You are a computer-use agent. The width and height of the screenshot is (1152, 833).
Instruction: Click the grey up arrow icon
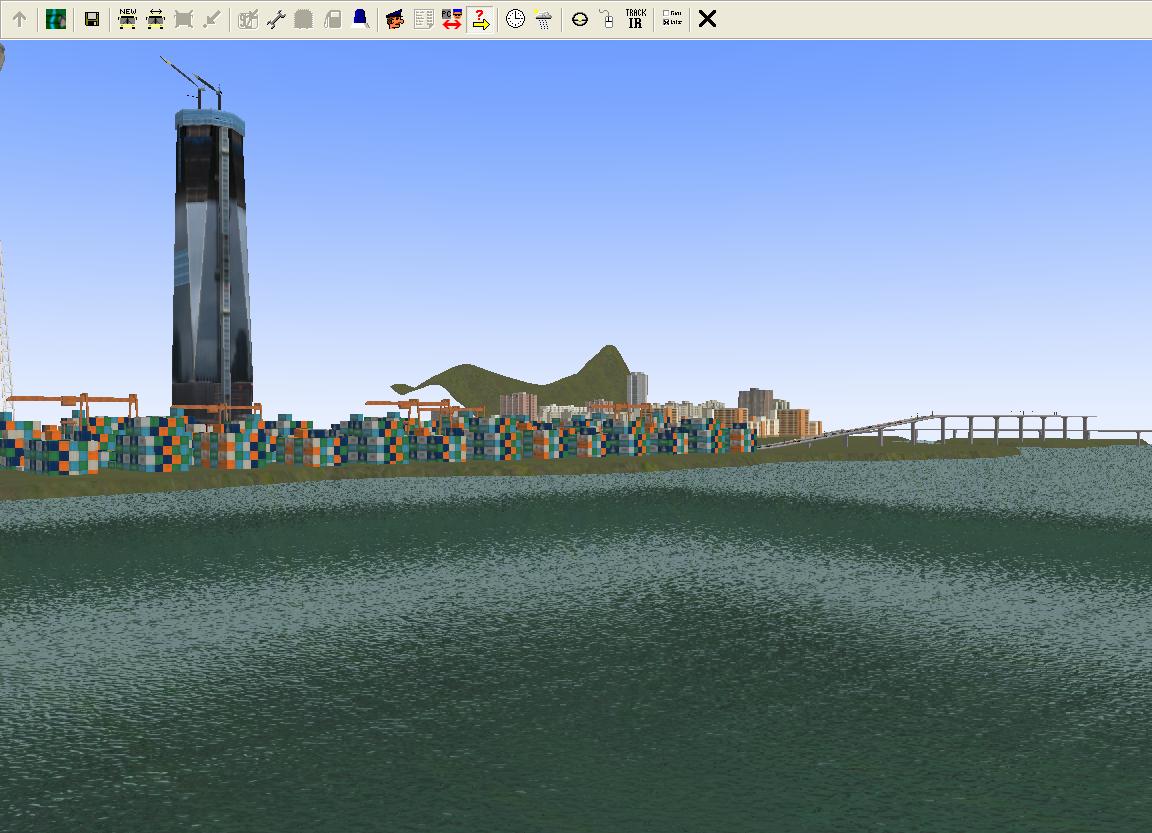point(19,19)
